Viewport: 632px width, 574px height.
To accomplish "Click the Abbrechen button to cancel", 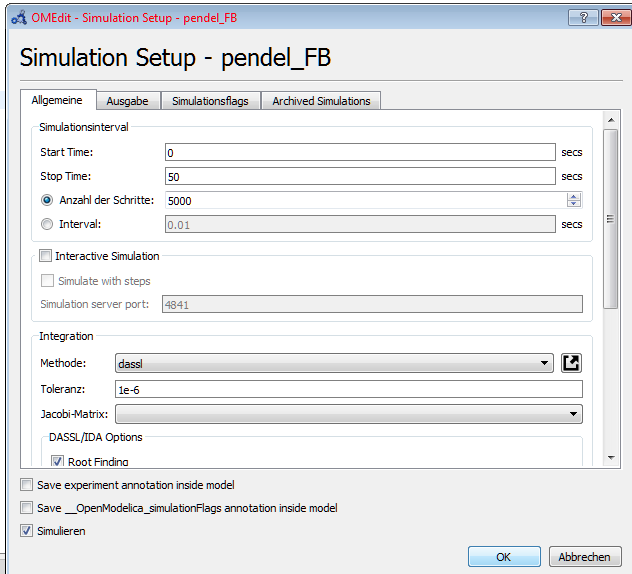I will (x=585, y=557).
